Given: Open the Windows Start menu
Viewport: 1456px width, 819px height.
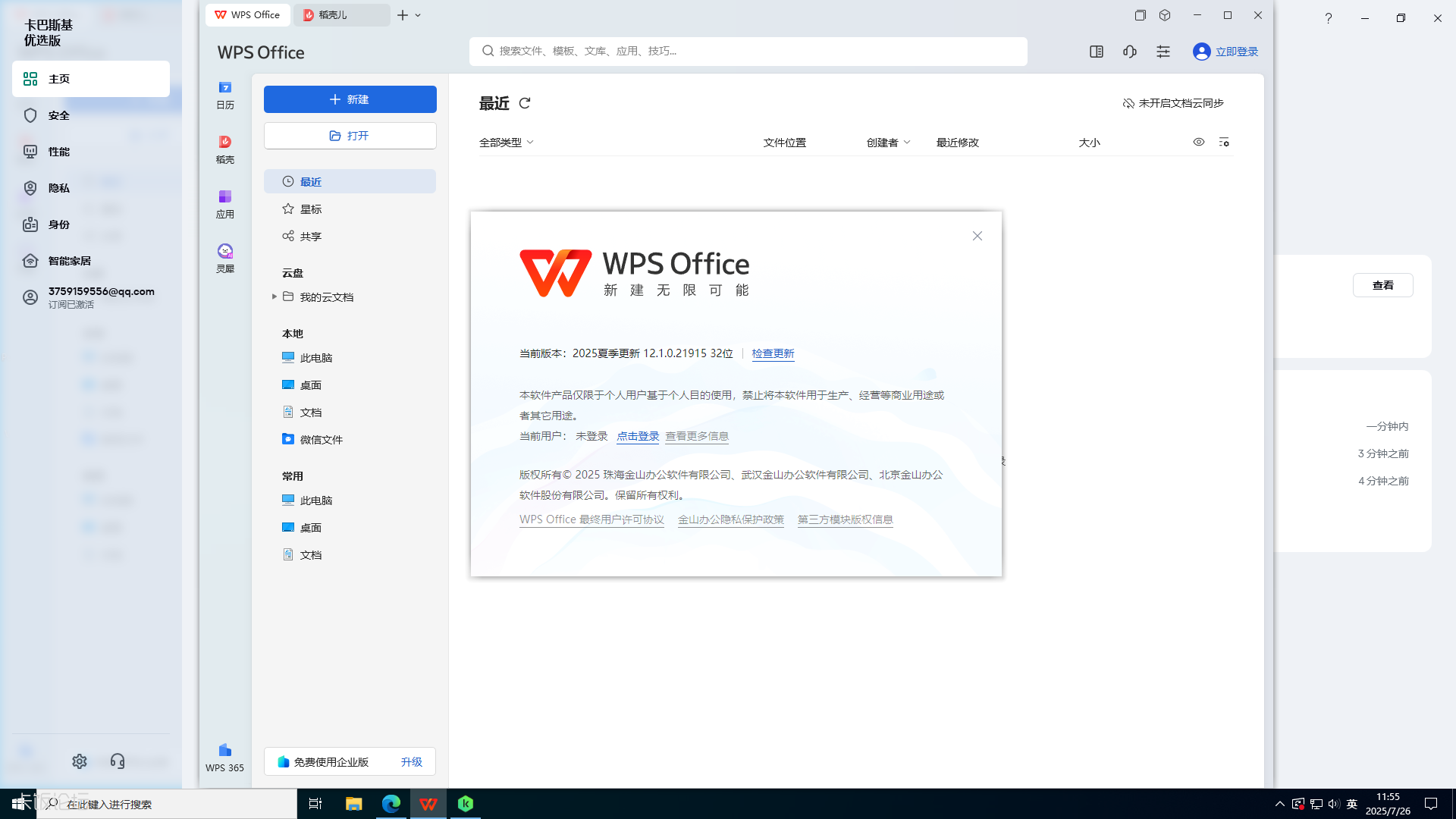Looking at the screenshot, I should tap(18, 804).
